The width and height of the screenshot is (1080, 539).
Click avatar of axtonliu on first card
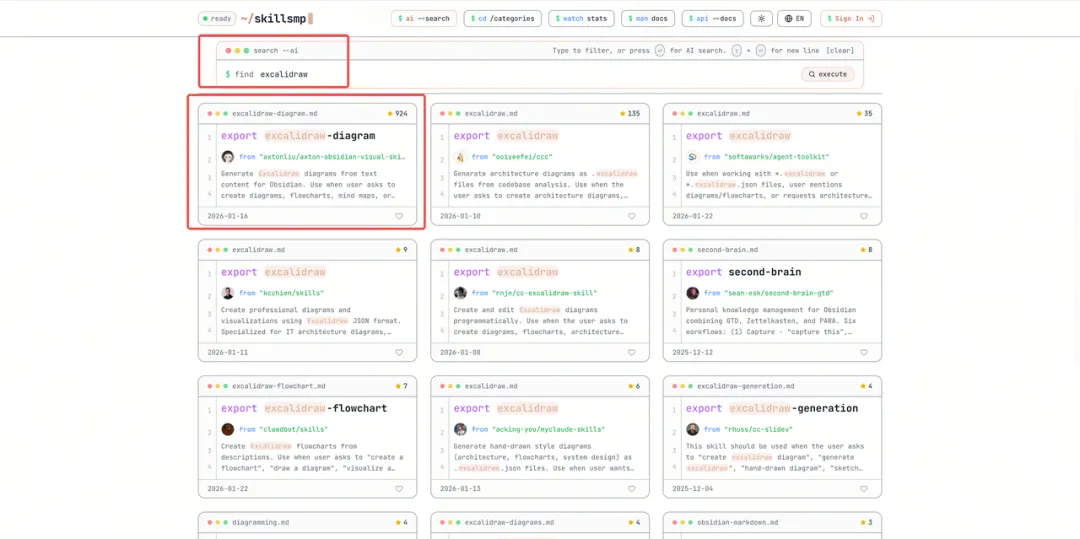pos(228,157)
